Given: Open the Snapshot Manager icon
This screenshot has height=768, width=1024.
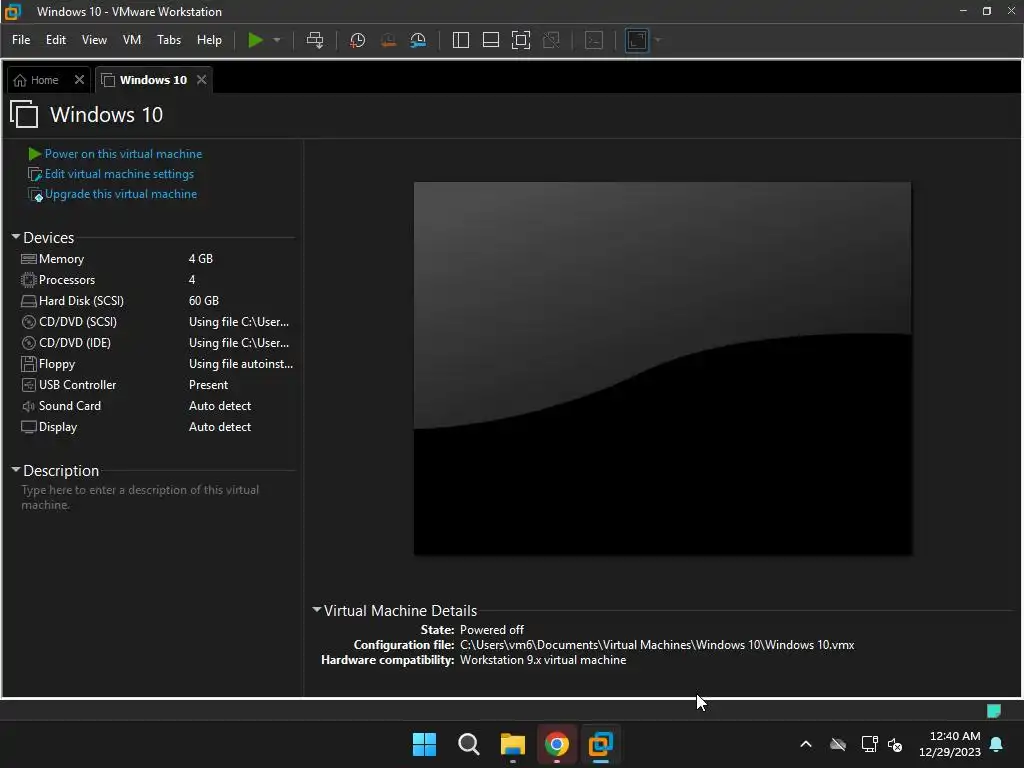Looking at the screenshot, I should click(418, 40).
